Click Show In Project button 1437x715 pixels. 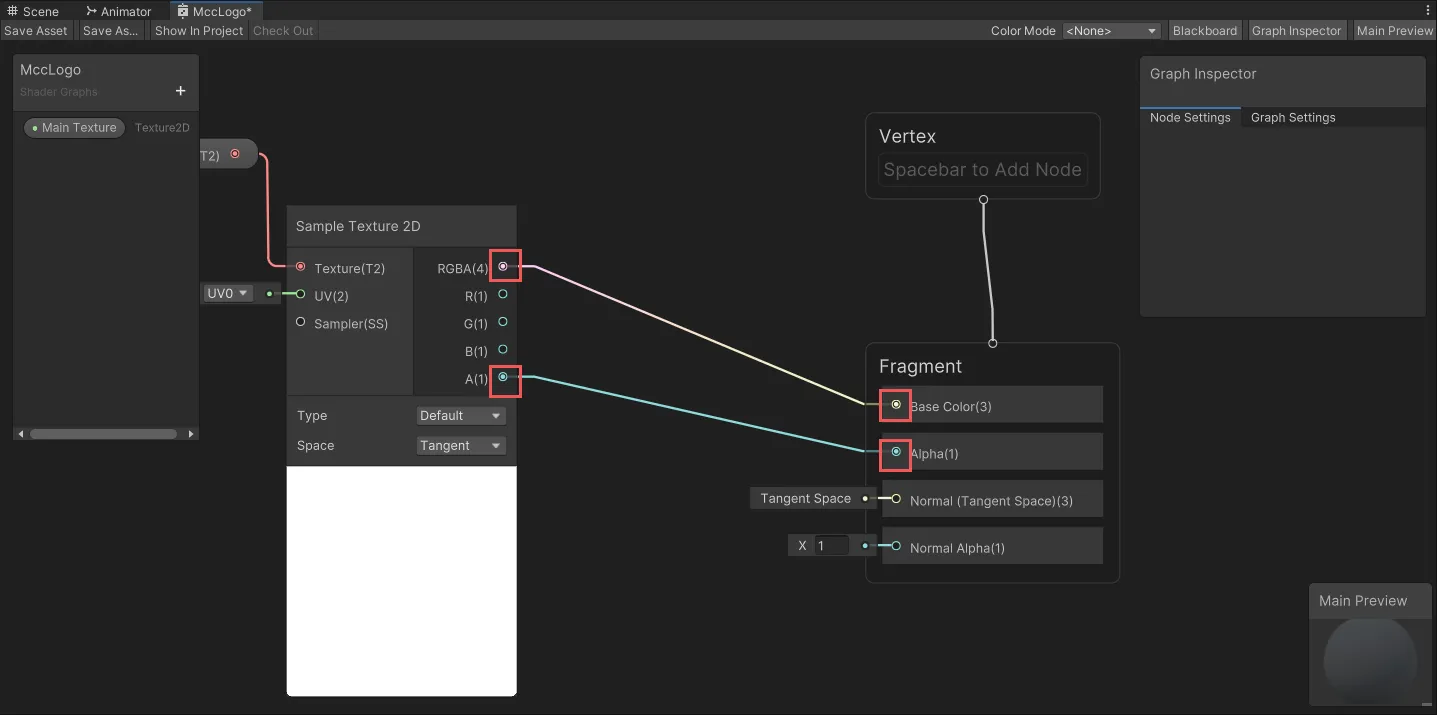[x=199, y=31]
